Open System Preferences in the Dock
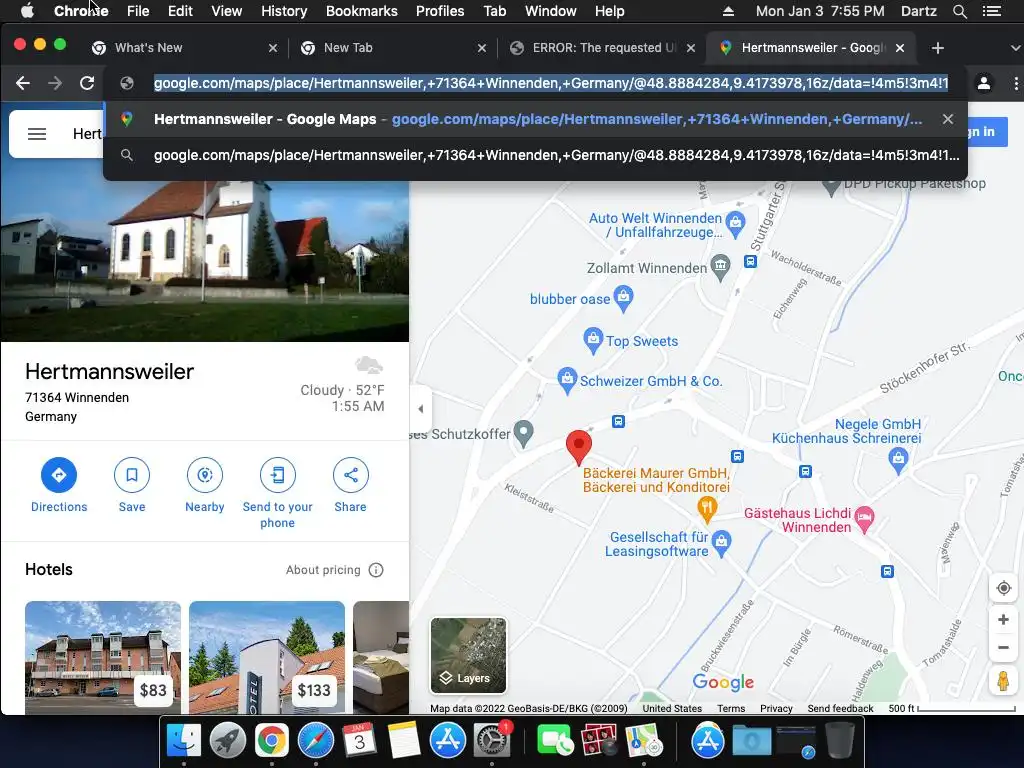 click(491, 741)
